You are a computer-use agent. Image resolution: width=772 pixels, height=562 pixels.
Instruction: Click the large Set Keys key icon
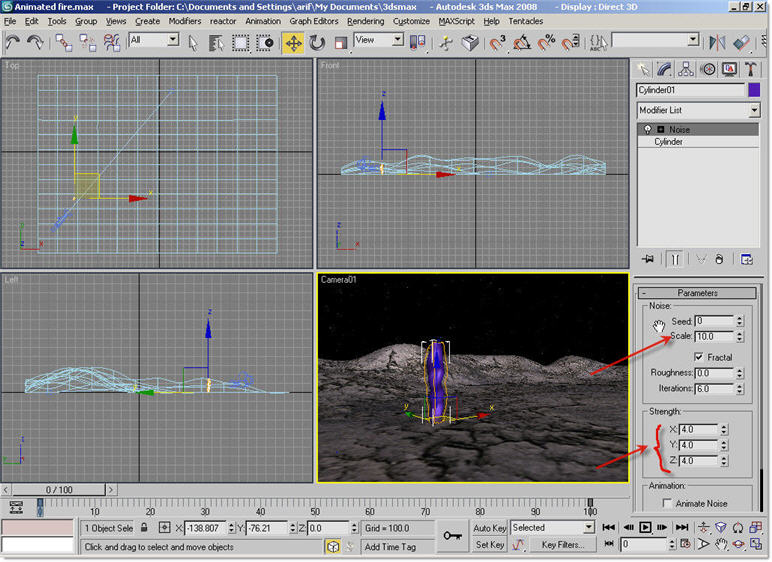(453, 535)
